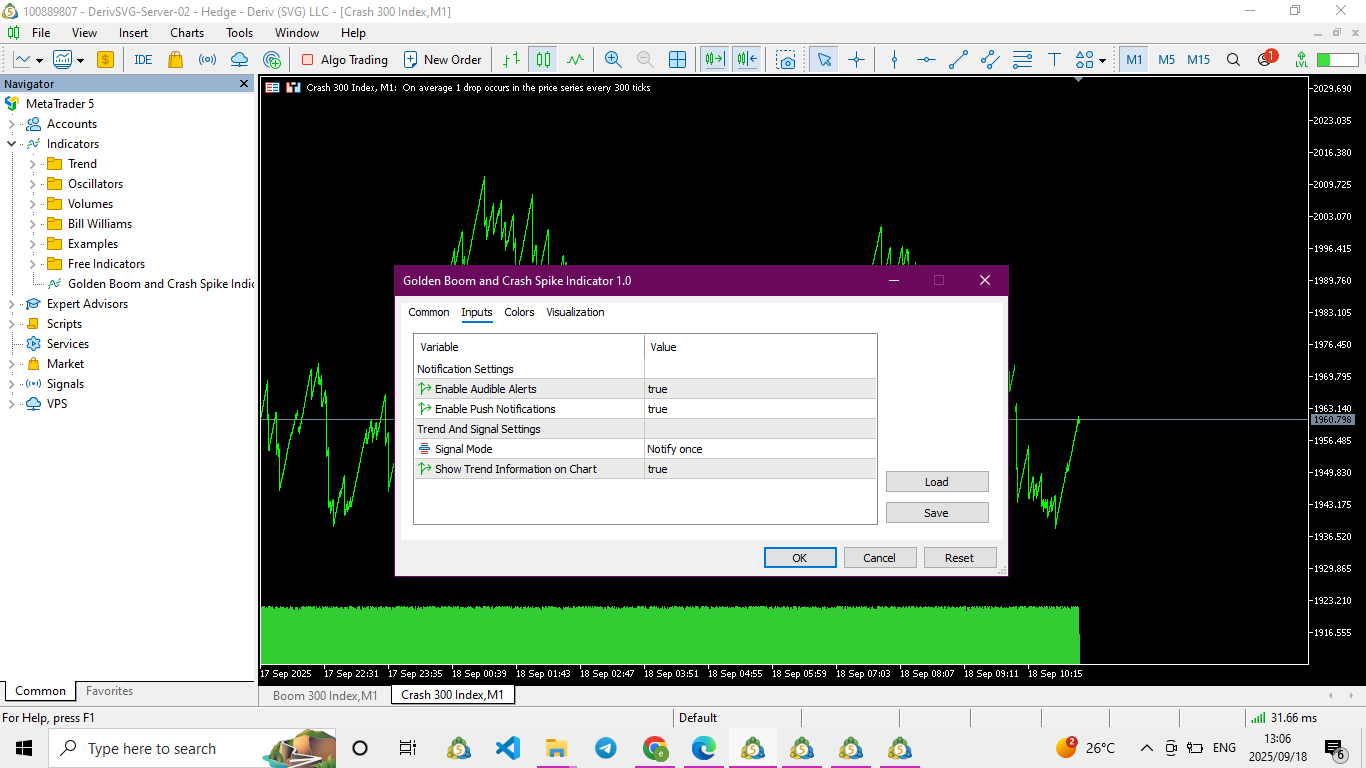
Task: Take a chart screenshot with camera icon
Action: tap(787, 60)
